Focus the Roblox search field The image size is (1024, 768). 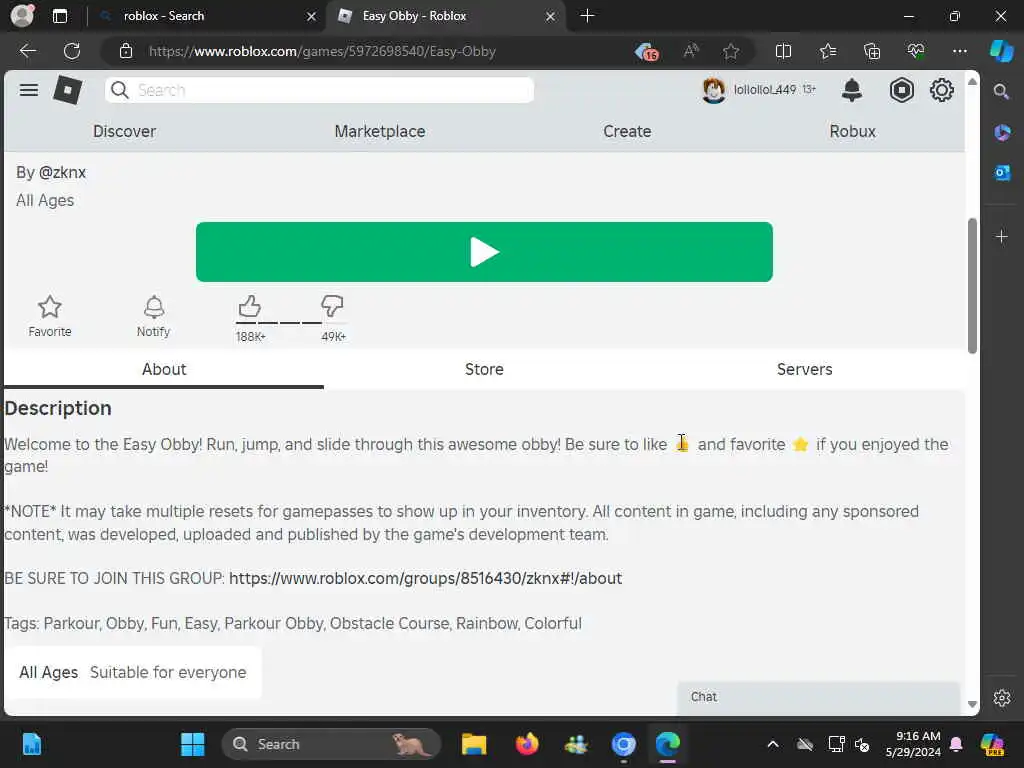pyautogui.click(x=319, y=90)
